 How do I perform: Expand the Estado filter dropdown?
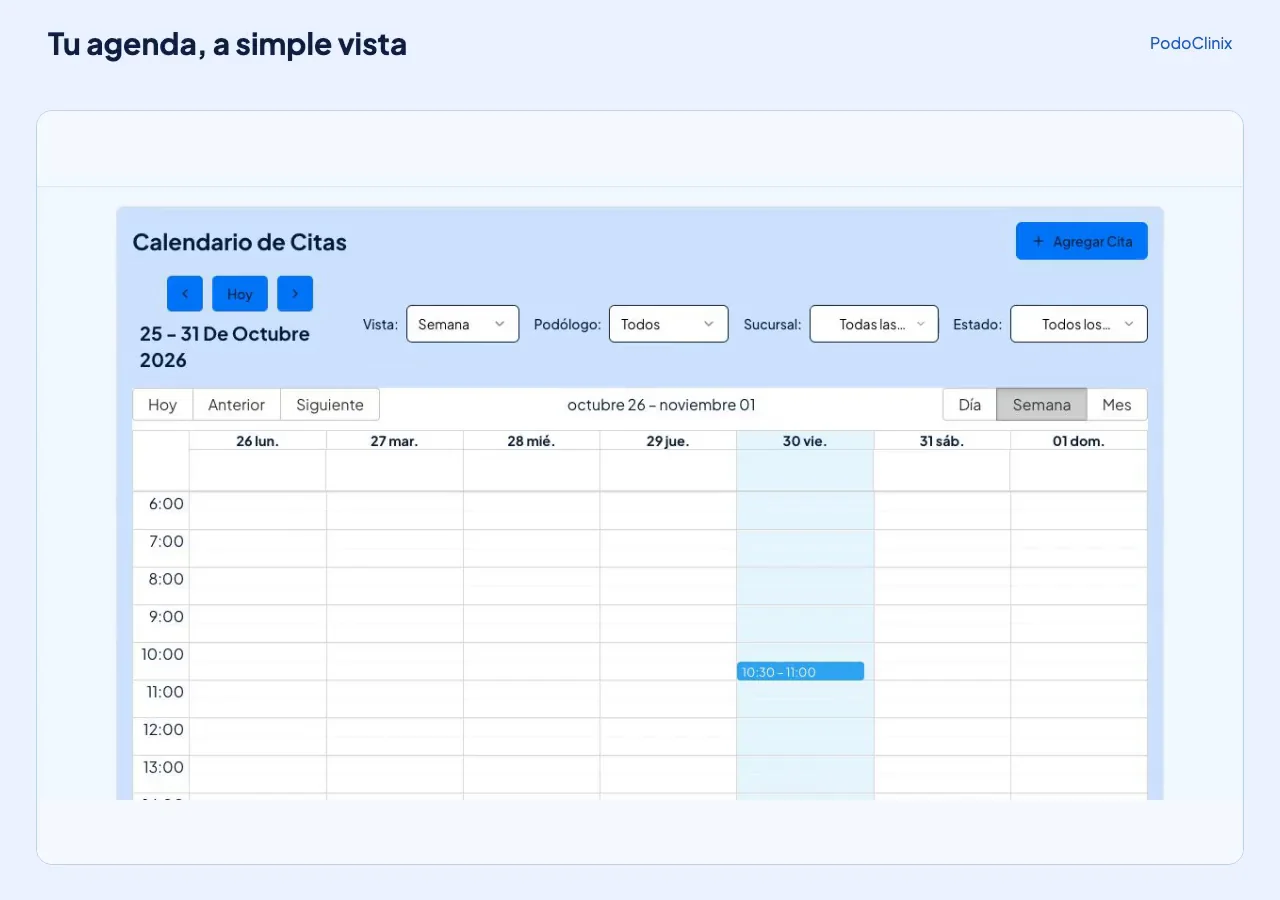coord(1079,324)
